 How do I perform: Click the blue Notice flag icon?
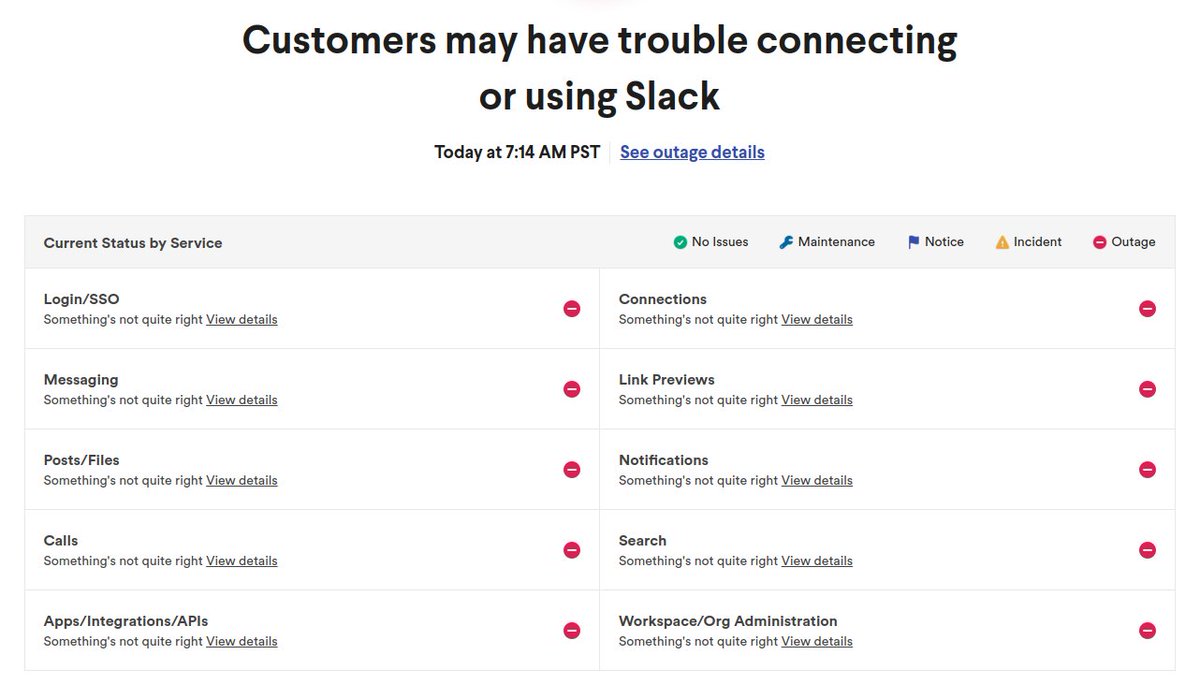pos(913,242)
